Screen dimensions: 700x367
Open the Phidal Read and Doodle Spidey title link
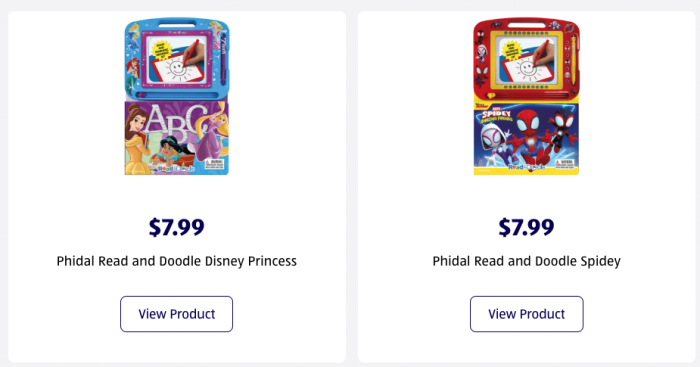526,261
